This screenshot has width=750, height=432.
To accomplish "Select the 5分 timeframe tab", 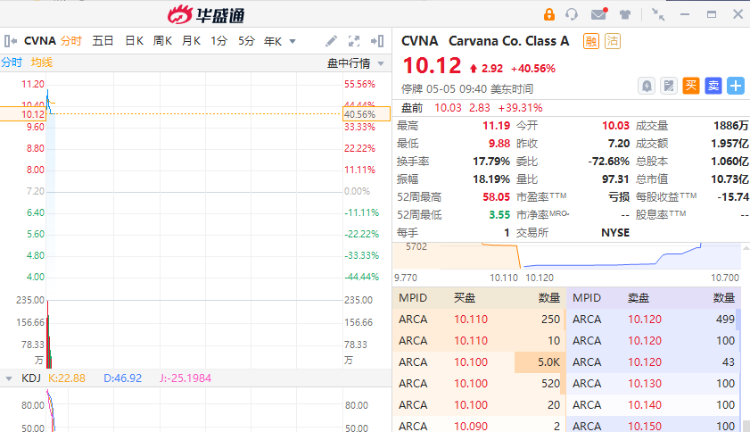I will [x=246, y=41].
